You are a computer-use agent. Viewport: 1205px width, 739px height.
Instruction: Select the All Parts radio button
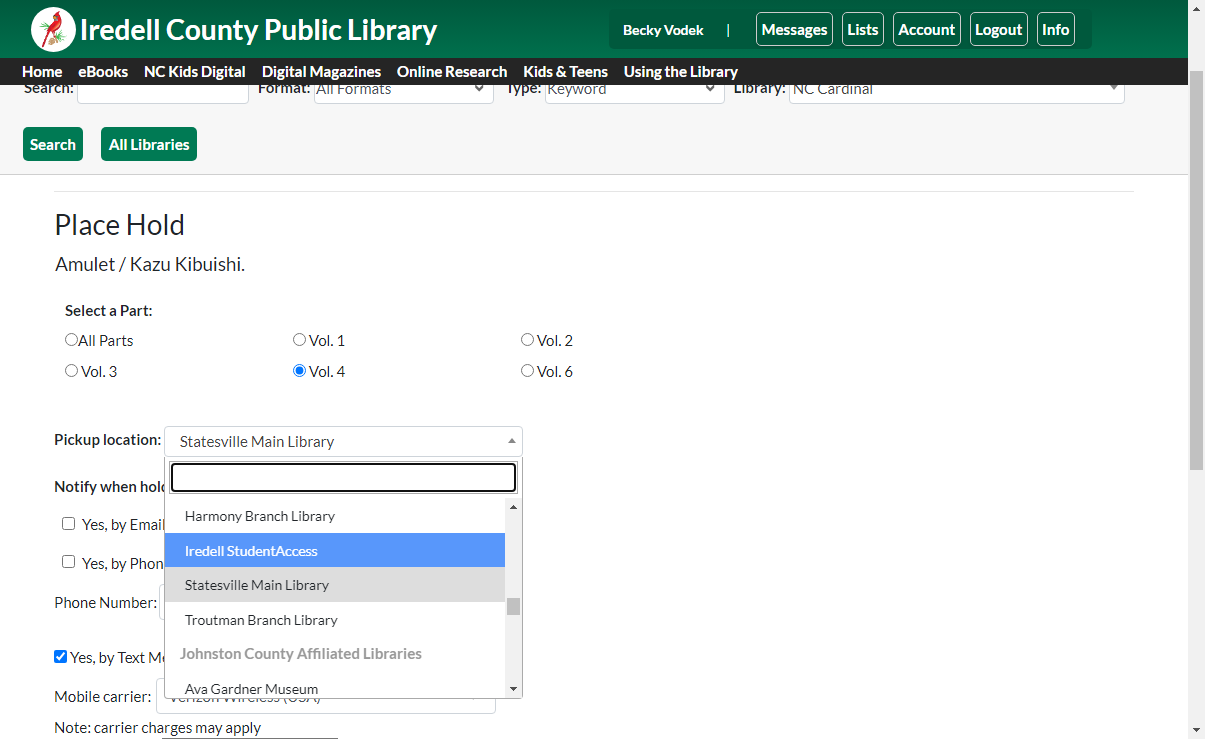(71, 340)
